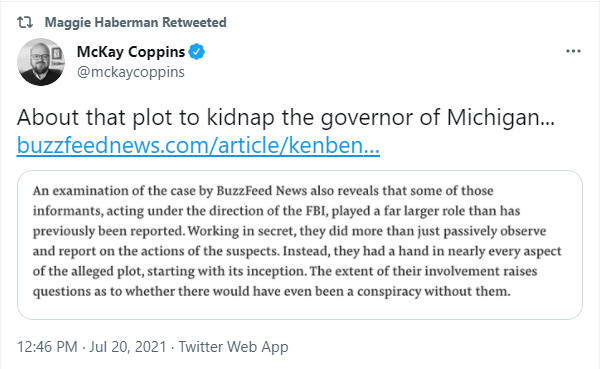Click McKay Coppins' blue verified badge
This screenshot has height=369, width=602.
[x=197, y=52]
